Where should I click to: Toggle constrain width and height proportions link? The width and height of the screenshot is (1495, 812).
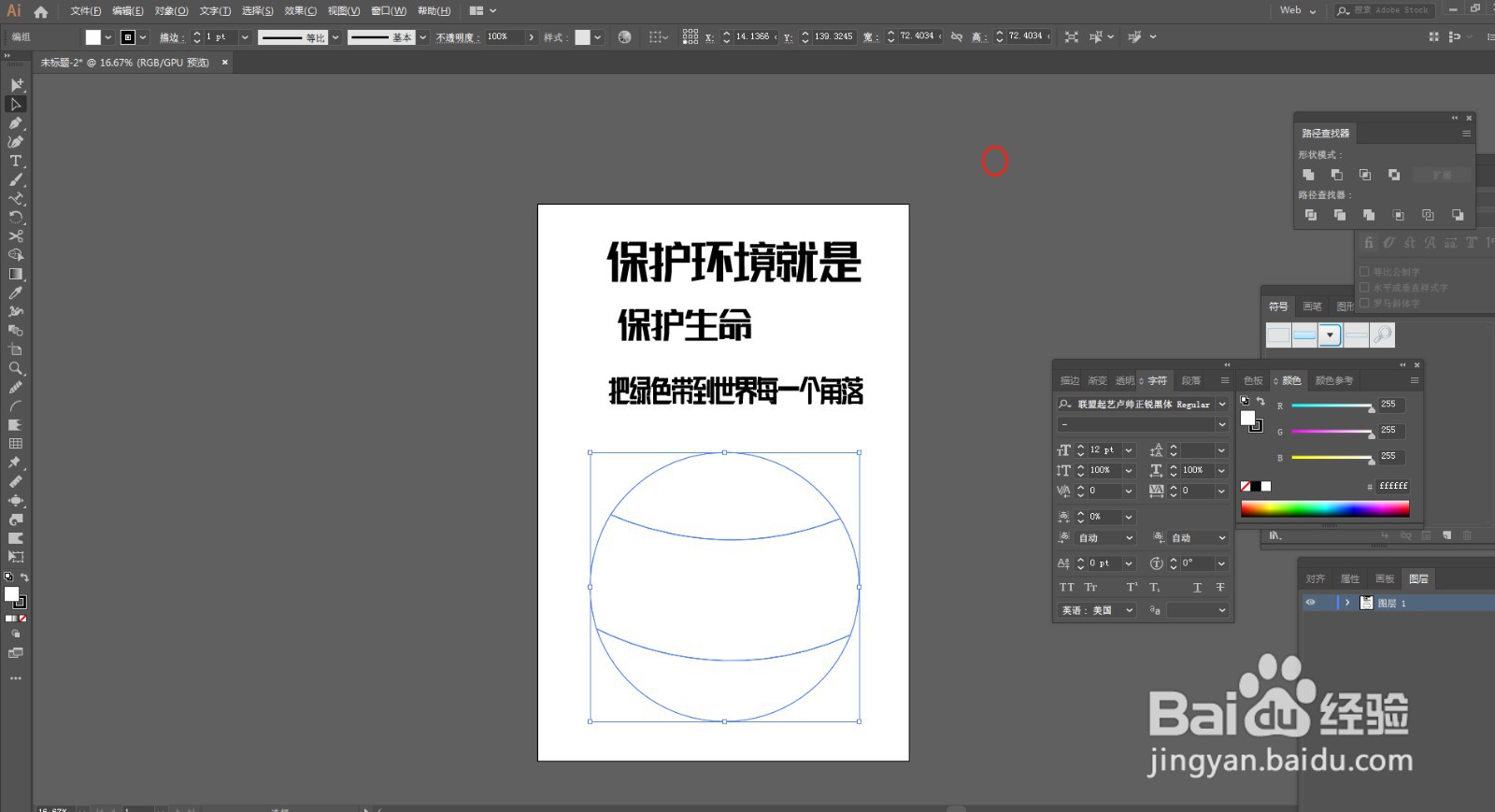pos(957,36)
